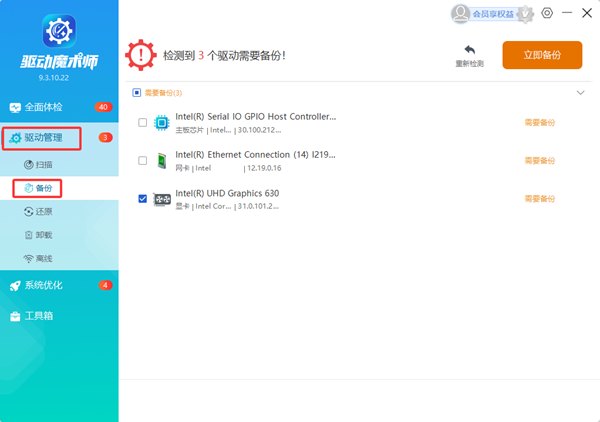Click the 驱动魔术师 app logo icon
Screen dimensions: 600x422
(x=59, y=31)
